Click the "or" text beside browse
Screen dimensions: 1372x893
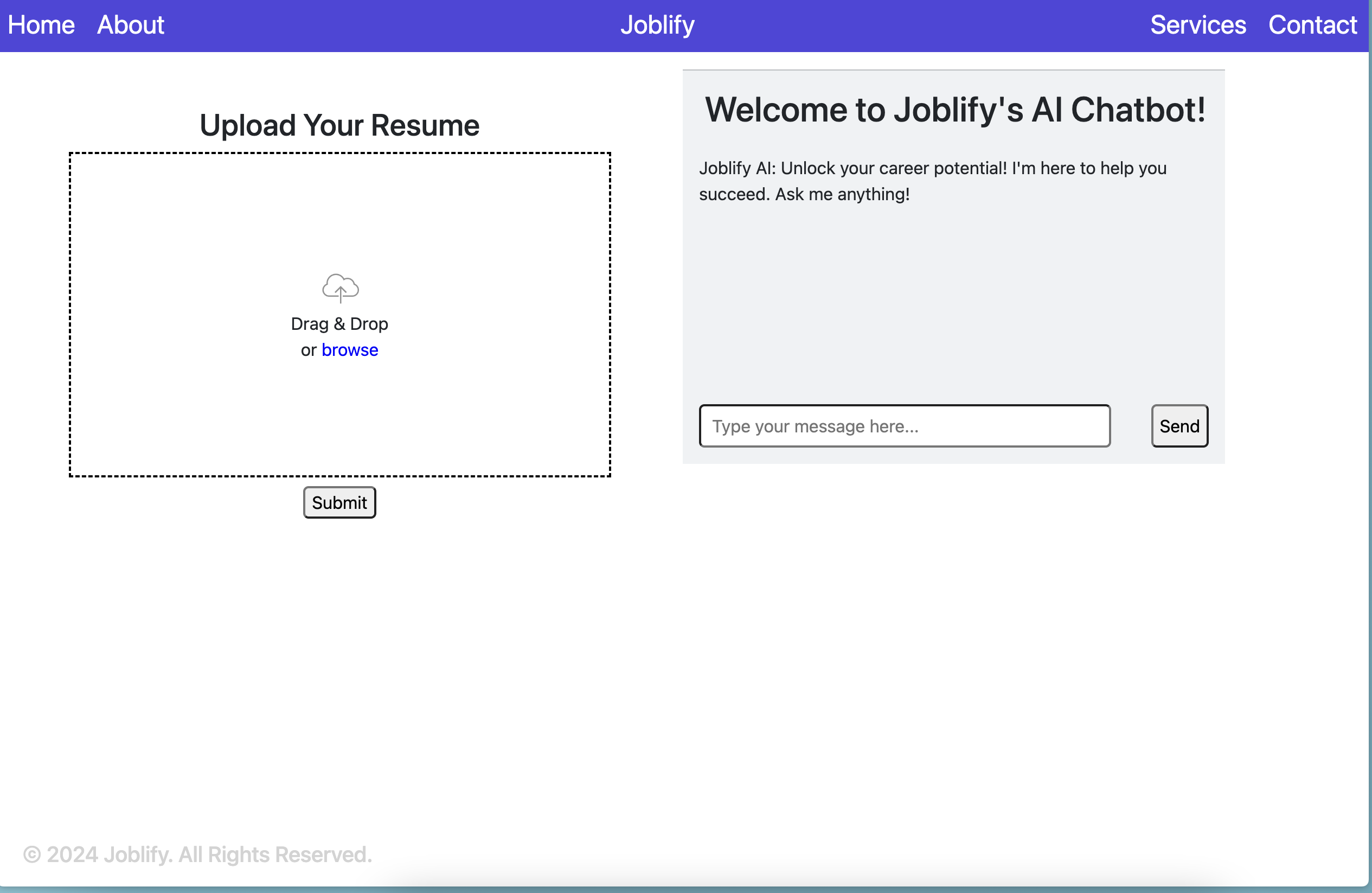[309, 350]
